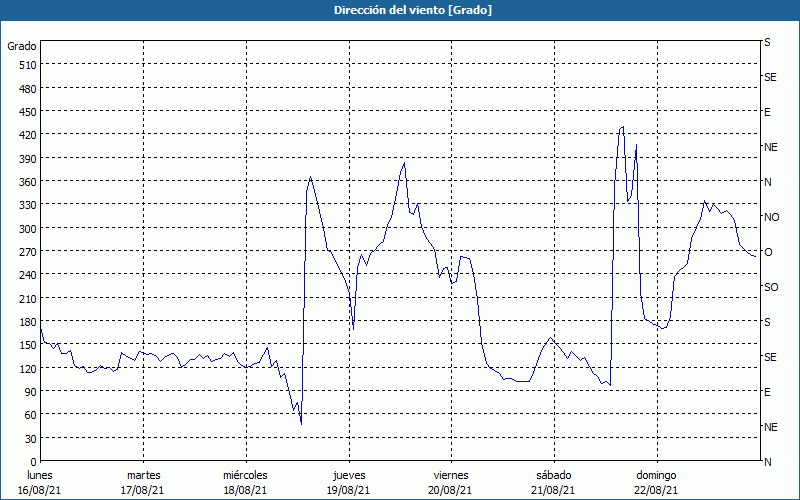The height and width of the screenshot is (500, 800).
Task: Select the 0 value on the degree axis
Action: (x=34, y=462)
